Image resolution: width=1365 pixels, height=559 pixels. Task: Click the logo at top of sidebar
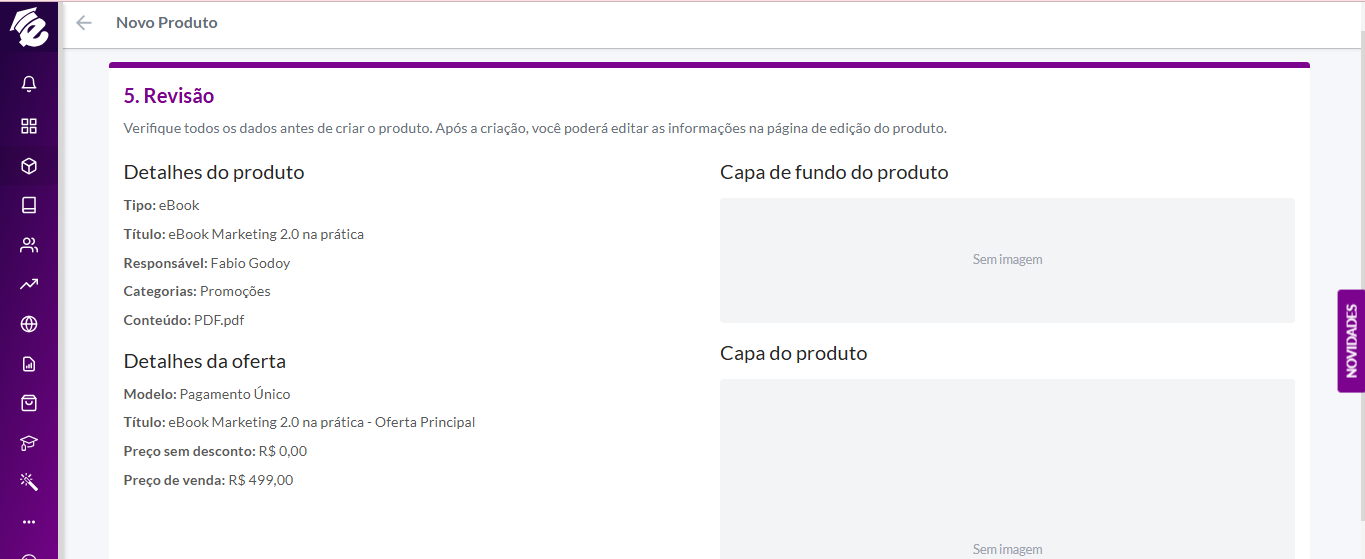(29, 27)
